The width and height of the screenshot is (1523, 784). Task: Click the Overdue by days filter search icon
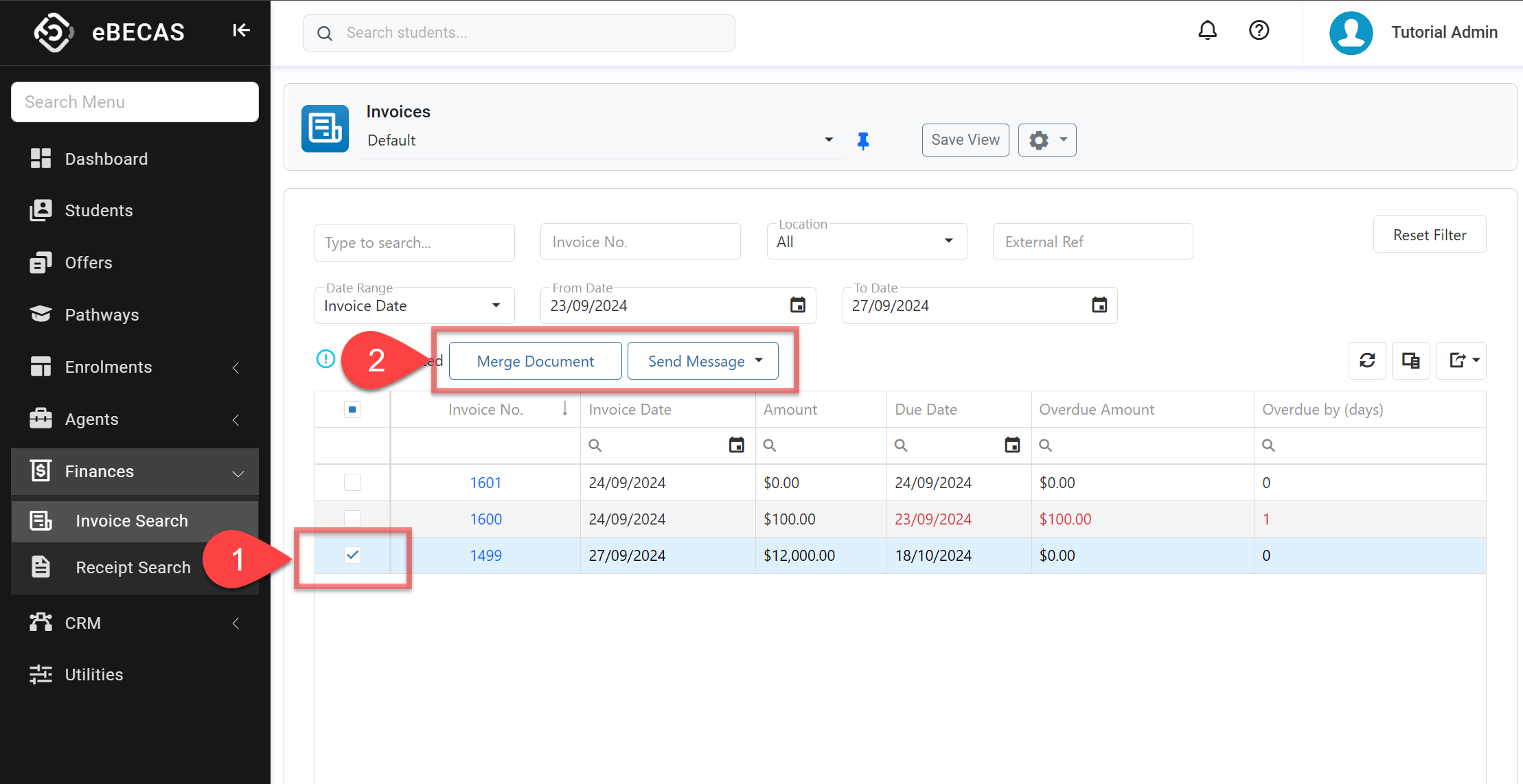[x=1268, y=446]
